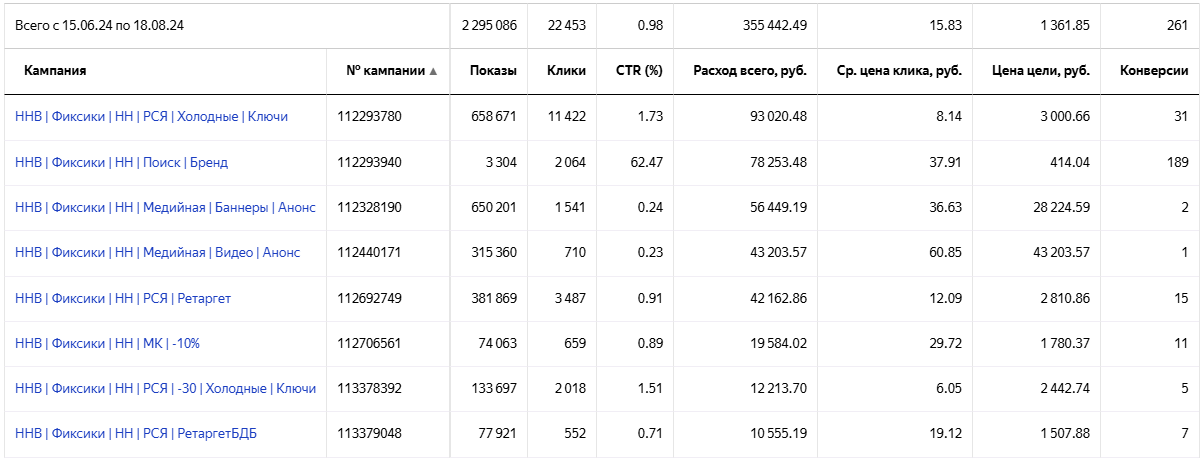Screen dimensions: 1204x459
Task: Open Медийная | Видео | Анонс campaign
Action: click(157, 253)
